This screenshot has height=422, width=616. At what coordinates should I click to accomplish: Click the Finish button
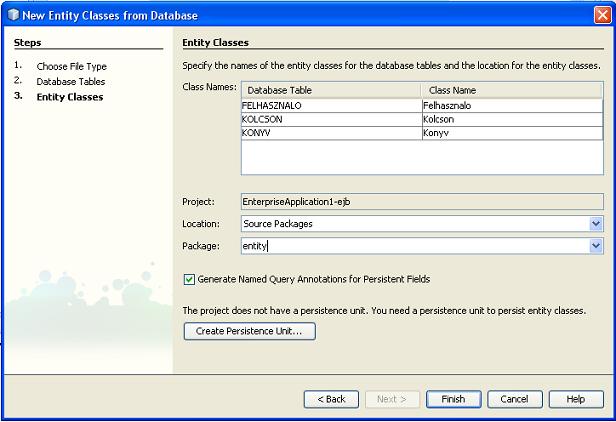[453, 399]
